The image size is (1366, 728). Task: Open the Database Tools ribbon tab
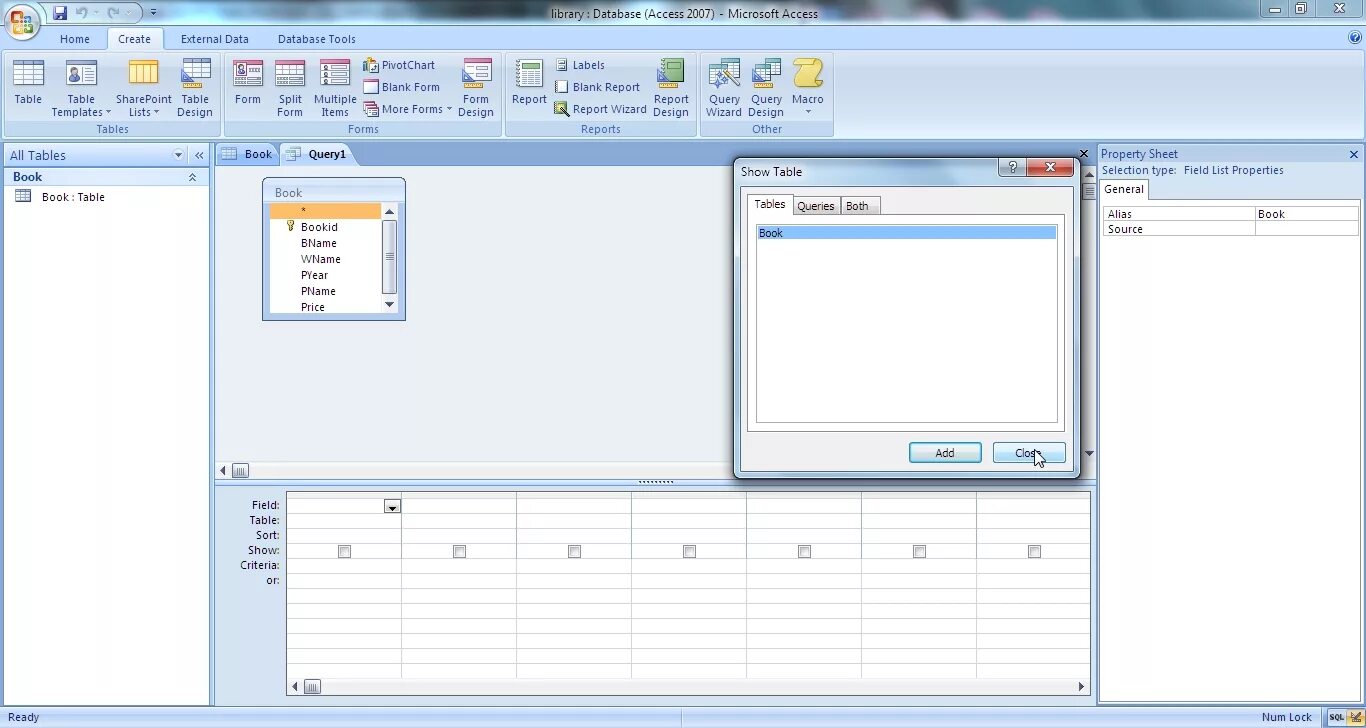click(316, 39)
